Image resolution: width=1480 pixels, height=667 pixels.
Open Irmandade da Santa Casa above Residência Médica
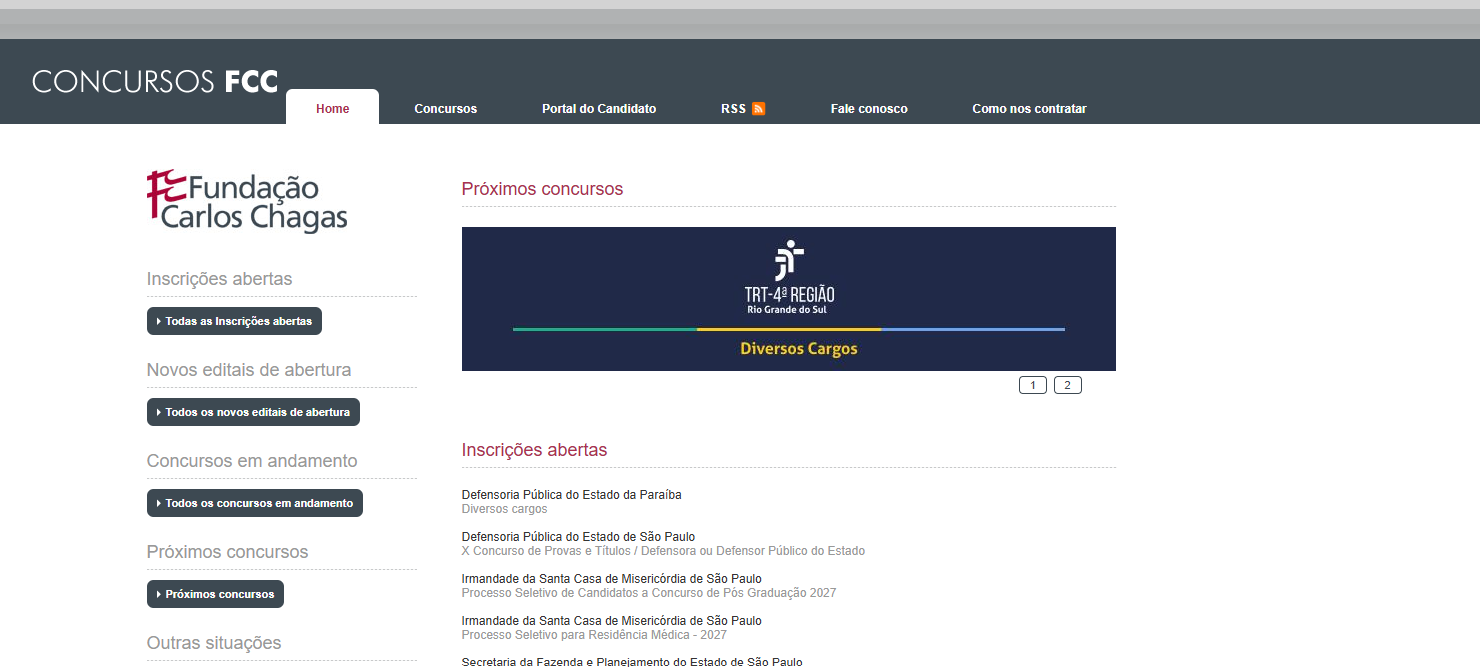(x=612, y=621)
